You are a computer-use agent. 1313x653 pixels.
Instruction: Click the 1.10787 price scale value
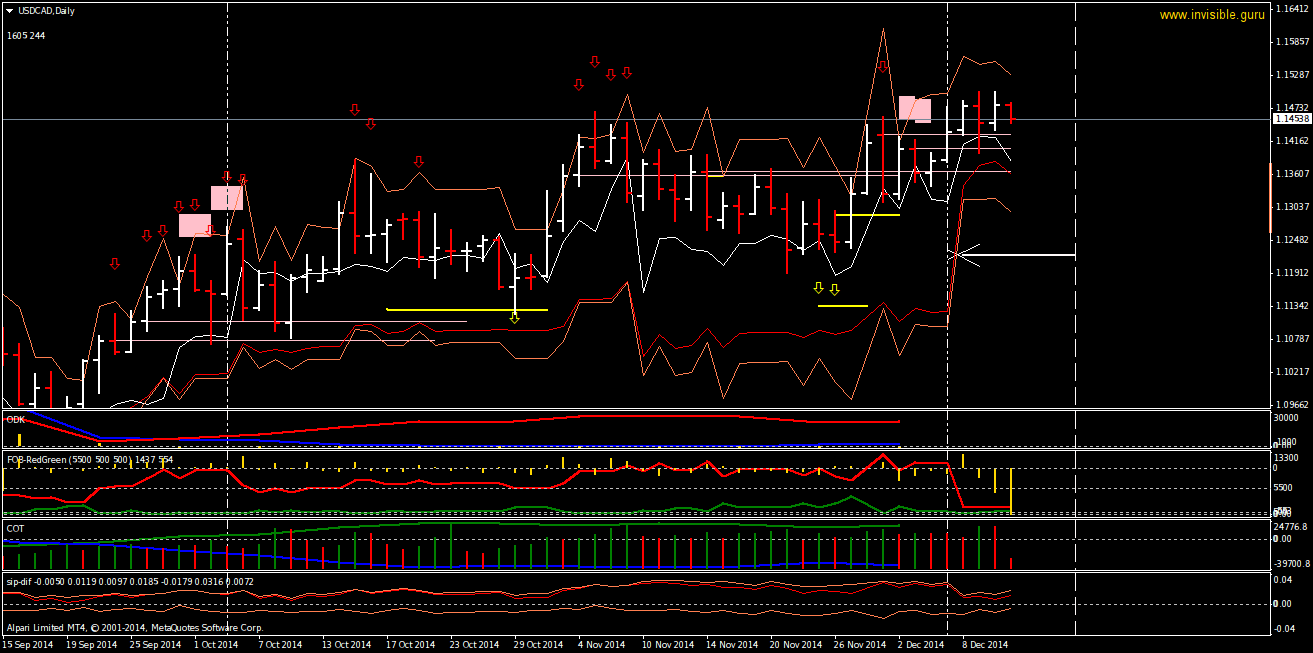click(x=1294, y=339)
